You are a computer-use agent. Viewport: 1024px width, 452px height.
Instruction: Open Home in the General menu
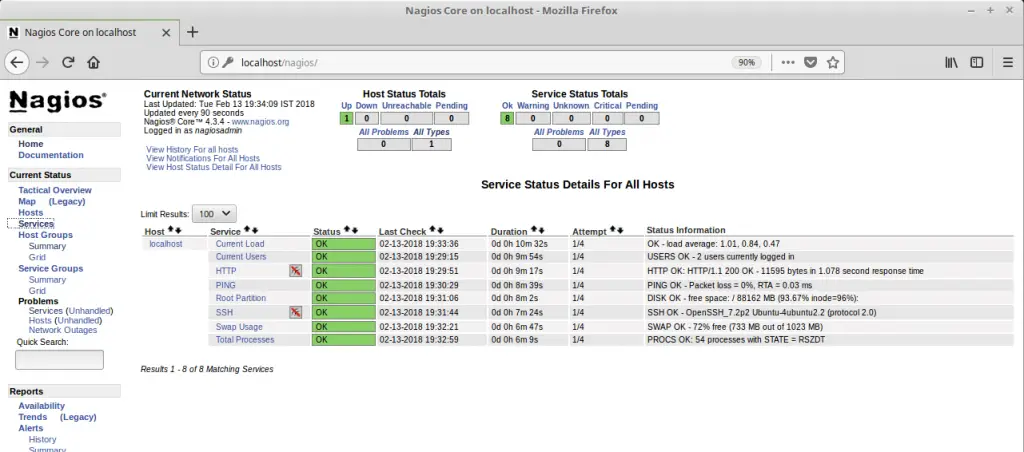(x=31, y=144)
